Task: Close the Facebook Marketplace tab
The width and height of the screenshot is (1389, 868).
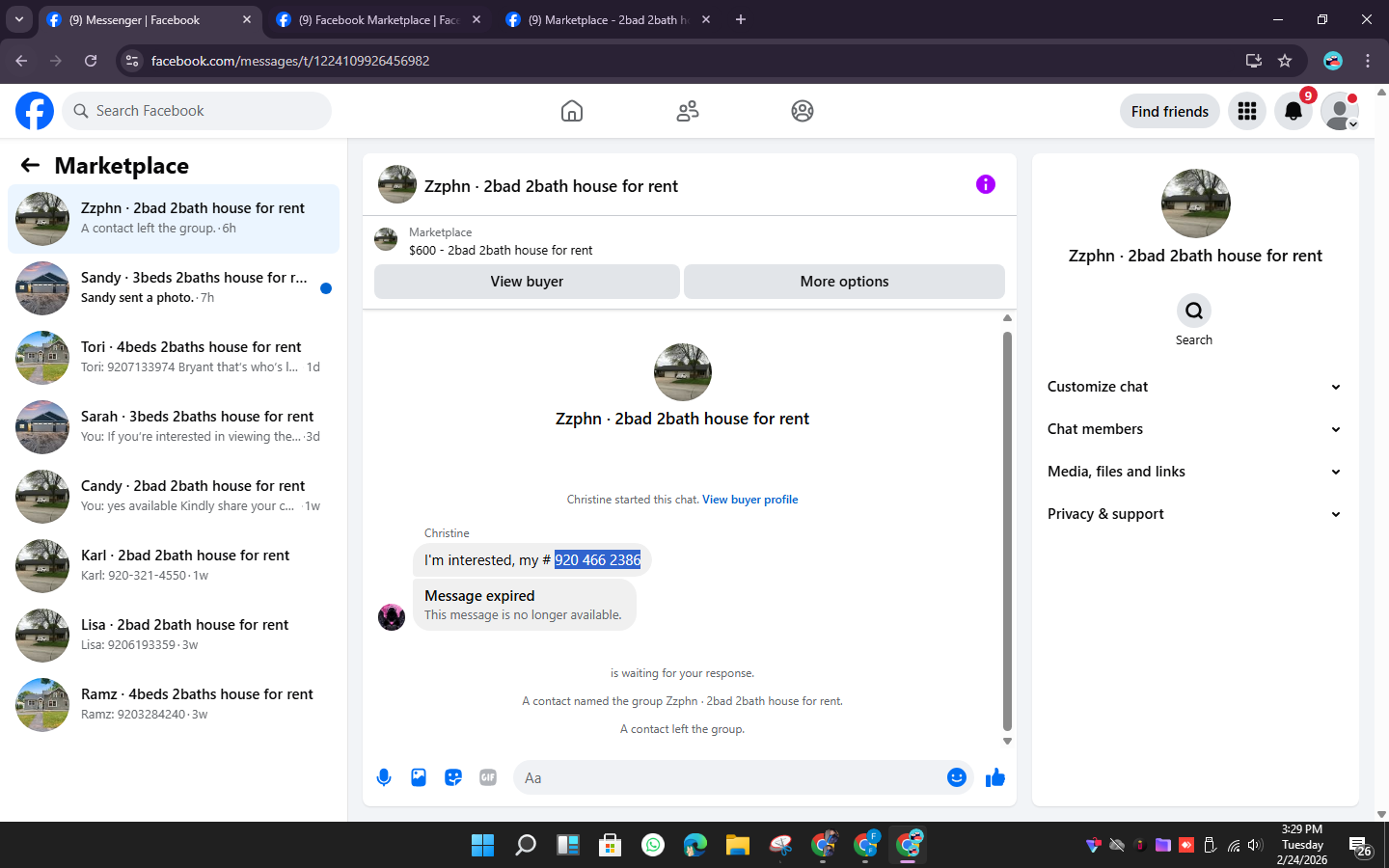Action: 477,19
